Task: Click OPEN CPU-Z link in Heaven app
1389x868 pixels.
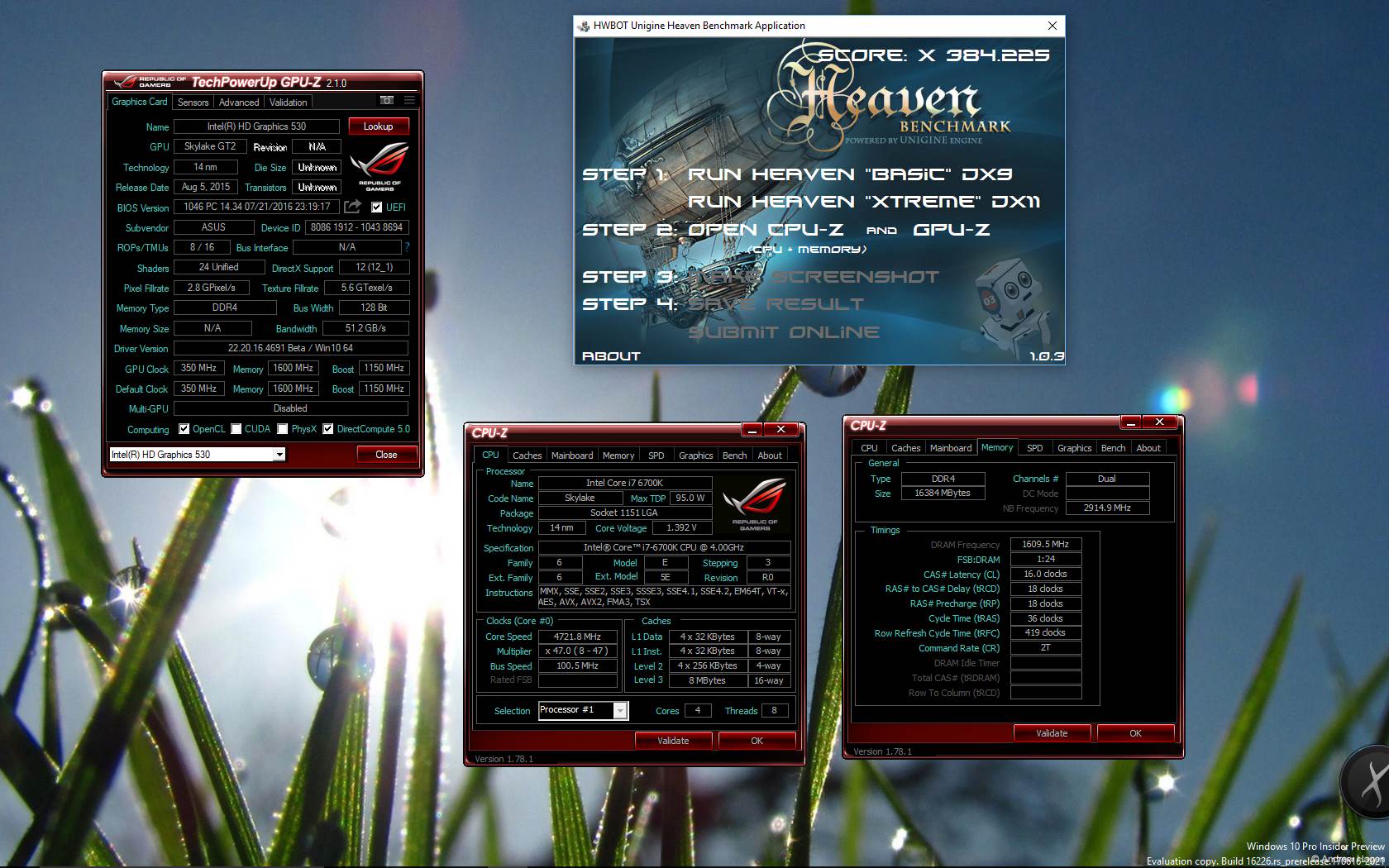Action: click(x=766, y=230)
